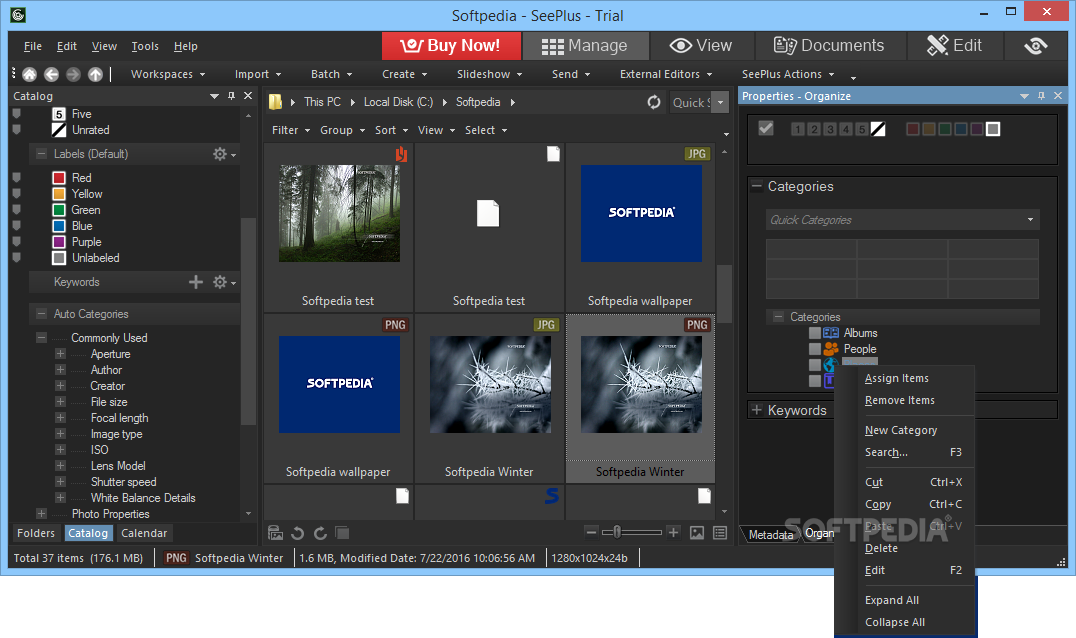Click the SeePlus app icon in title bar

point(19,14)
